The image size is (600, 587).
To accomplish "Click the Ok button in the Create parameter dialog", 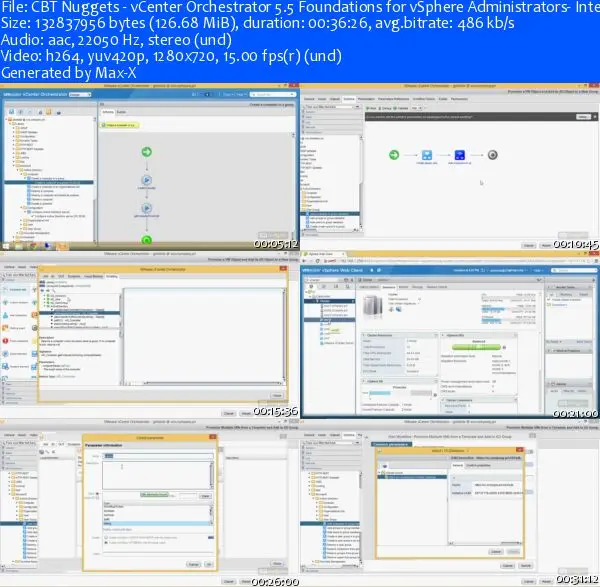I will (x=209, y=564).
